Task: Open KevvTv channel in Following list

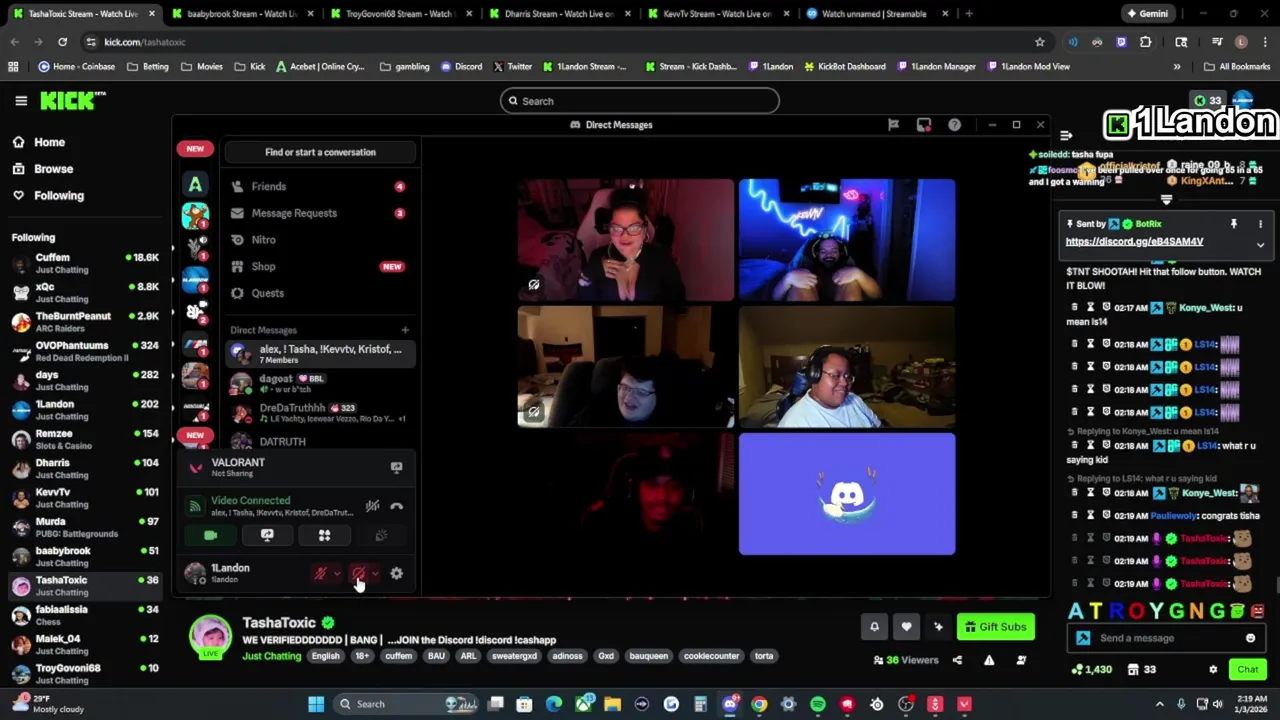Action: pyautogui.click(x=85, y=497)
